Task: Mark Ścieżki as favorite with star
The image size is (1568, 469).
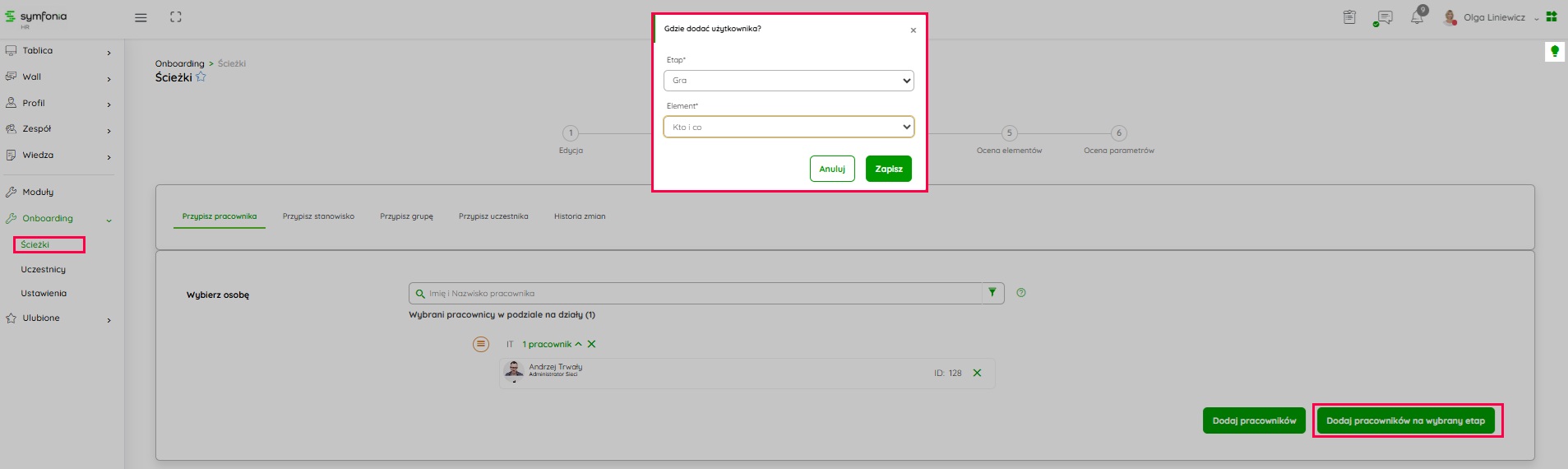Action: point(201,77)
